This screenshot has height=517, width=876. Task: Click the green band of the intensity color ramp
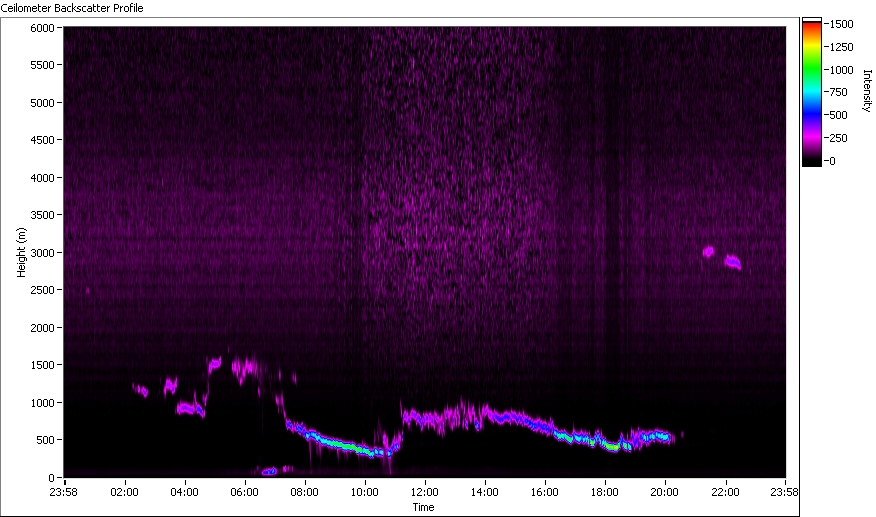pyautogui.click(x=812, y=70)
